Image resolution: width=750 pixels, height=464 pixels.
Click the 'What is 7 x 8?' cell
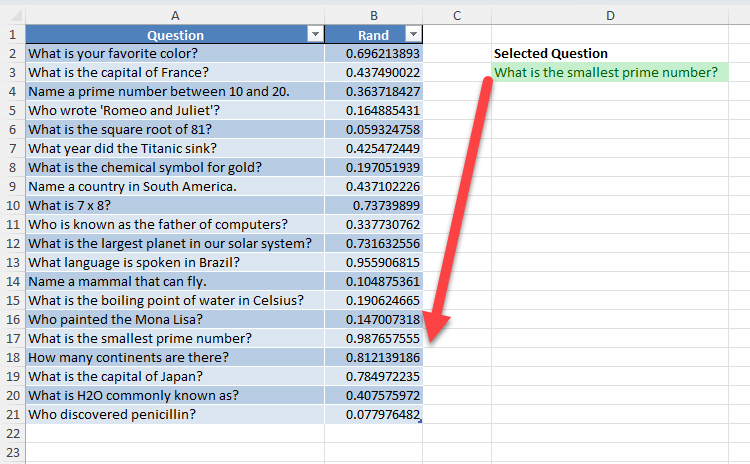pos(175,205)
